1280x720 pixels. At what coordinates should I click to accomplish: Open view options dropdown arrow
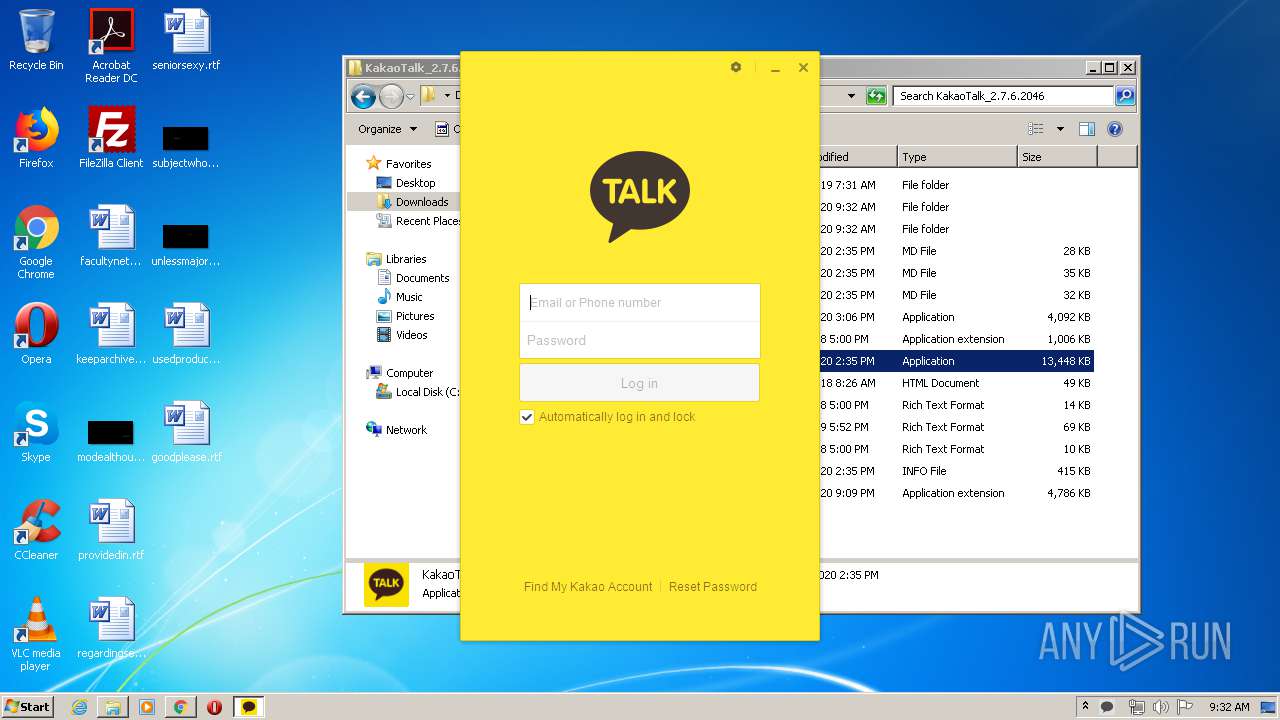pos(1060,129)
